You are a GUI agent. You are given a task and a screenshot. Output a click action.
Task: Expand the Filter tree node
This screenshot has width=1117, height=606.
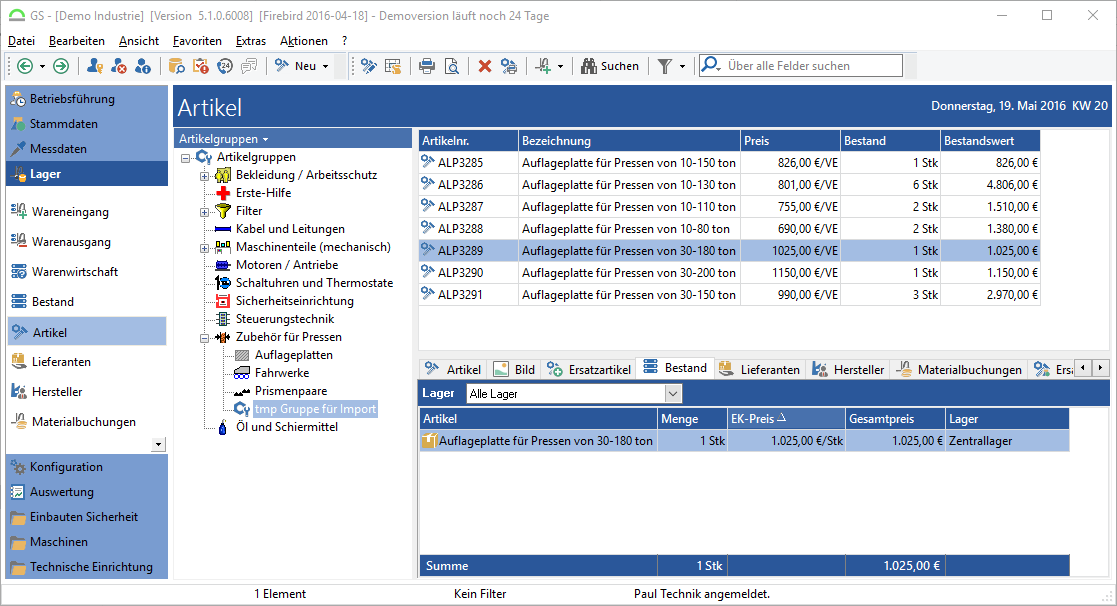point(204,212)
